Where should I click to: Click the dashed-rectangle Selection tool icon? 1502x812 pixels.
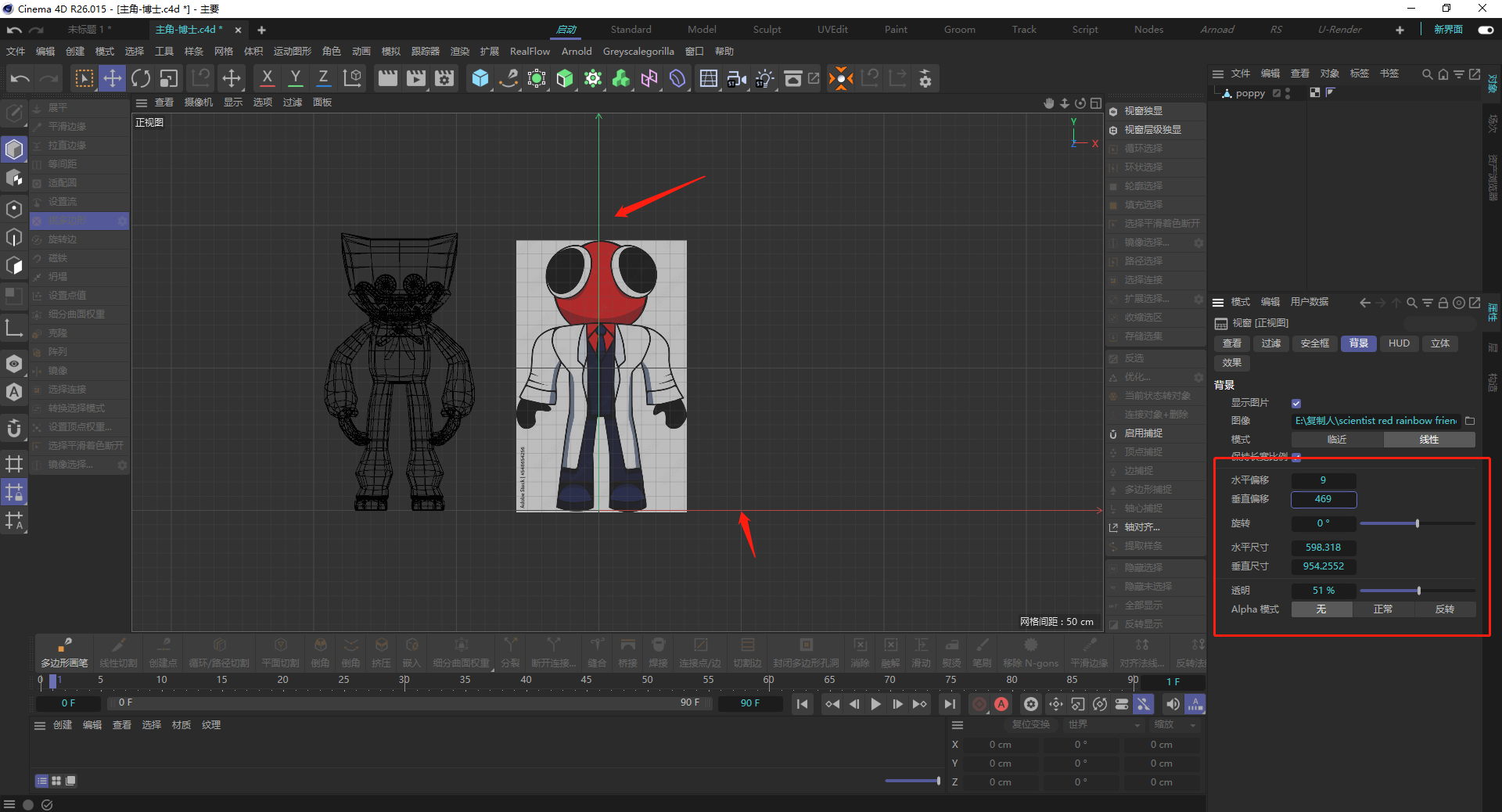pos(84,78)
